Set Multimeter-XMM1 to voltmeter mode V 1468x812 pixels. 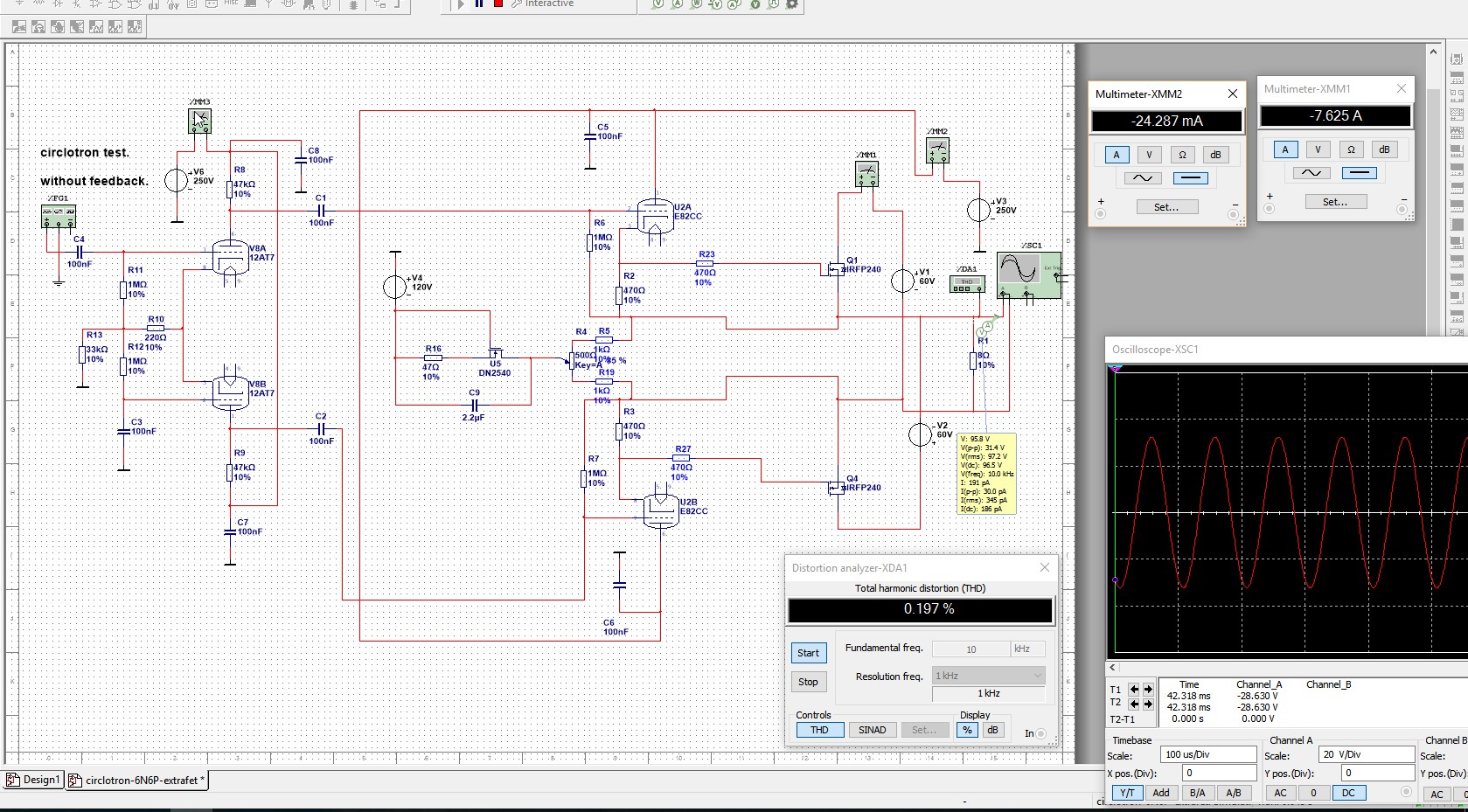[1318, 149]
